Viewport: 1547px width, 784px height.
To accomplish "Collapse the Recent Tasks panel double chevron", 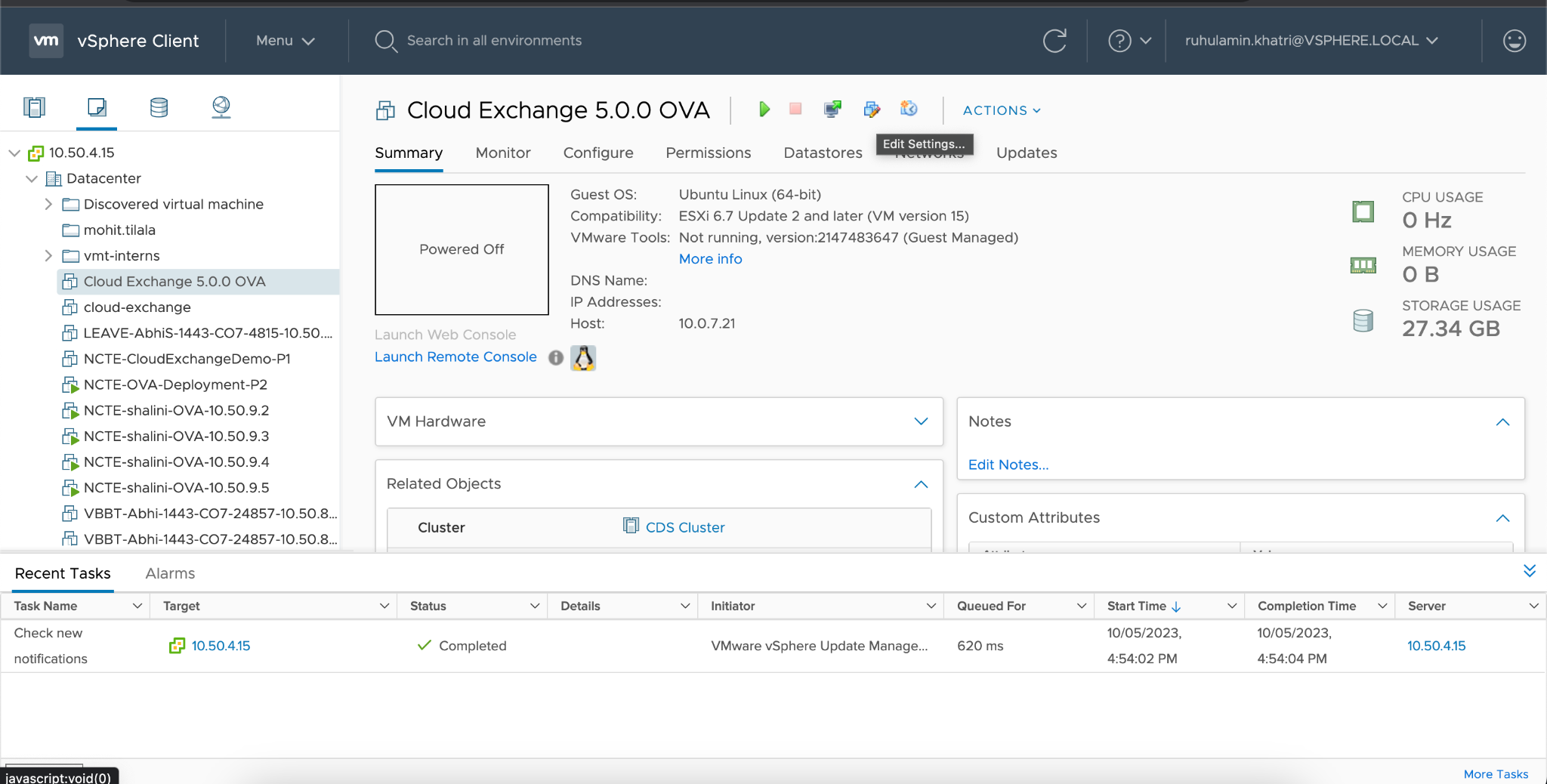I will point(1529,571).
